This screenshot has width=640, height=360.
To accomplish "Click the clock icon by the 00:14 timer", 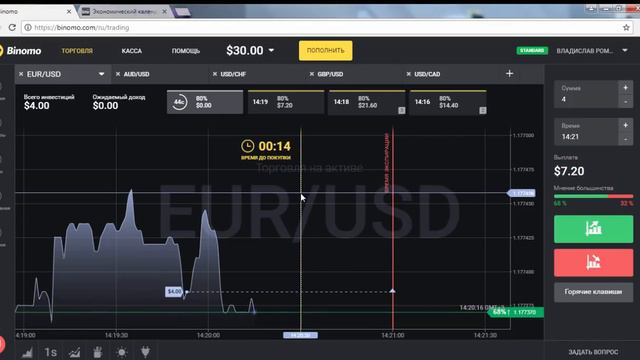I will (x=247, y=146).
